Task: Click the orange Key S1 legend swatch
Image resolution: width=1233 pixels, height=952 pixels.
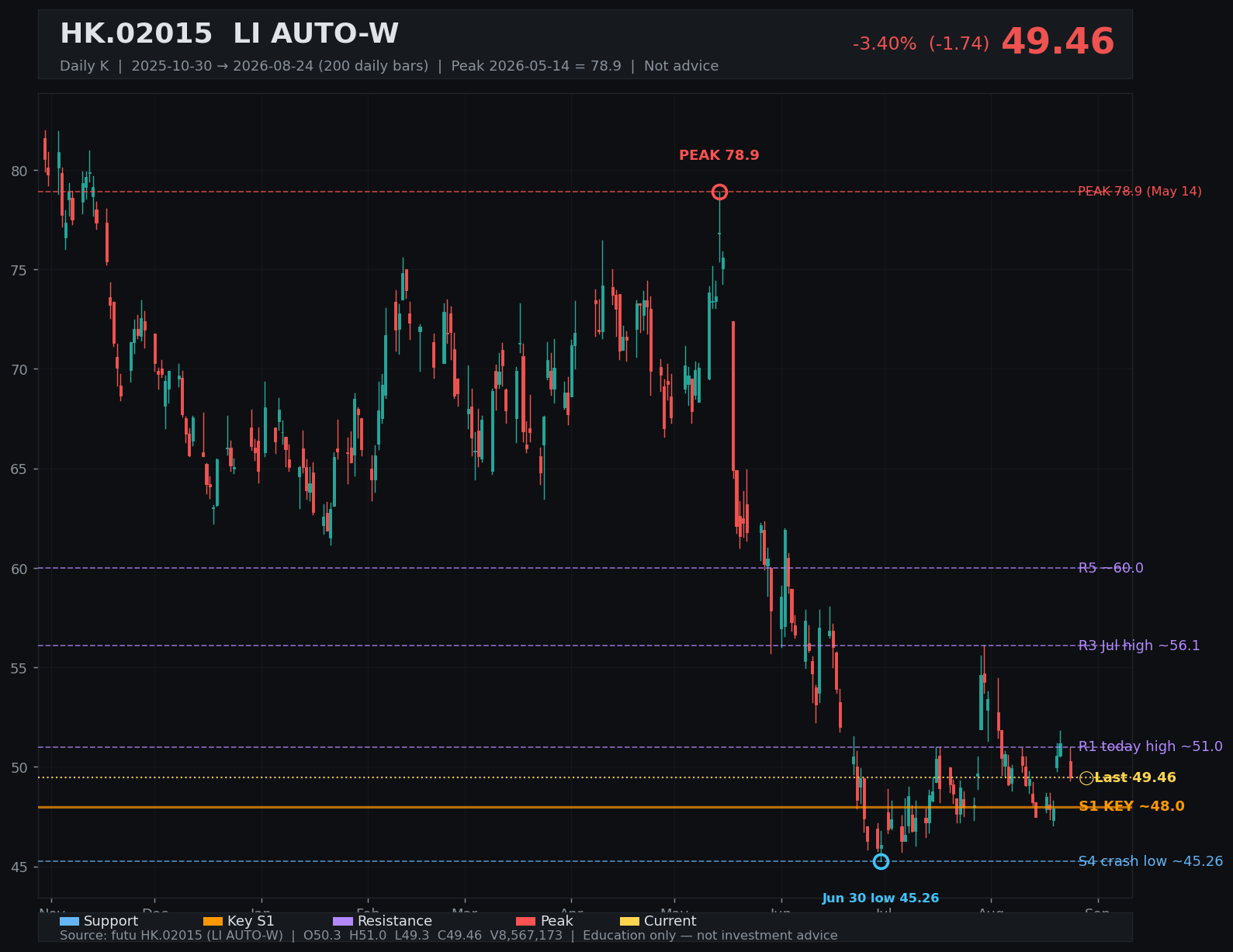Action: pyautogui.click(x=213, y=921)
